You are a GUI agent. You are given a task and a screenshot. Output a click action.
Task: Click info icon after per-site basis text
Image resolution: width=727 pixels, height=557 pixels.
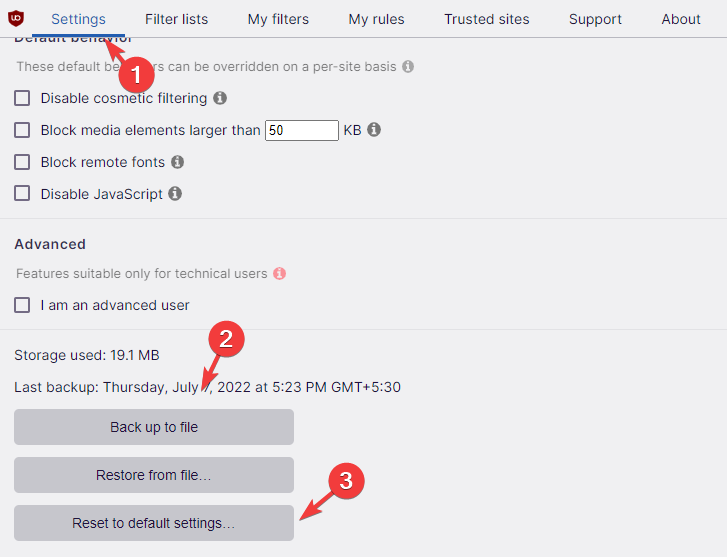(408, 66)
